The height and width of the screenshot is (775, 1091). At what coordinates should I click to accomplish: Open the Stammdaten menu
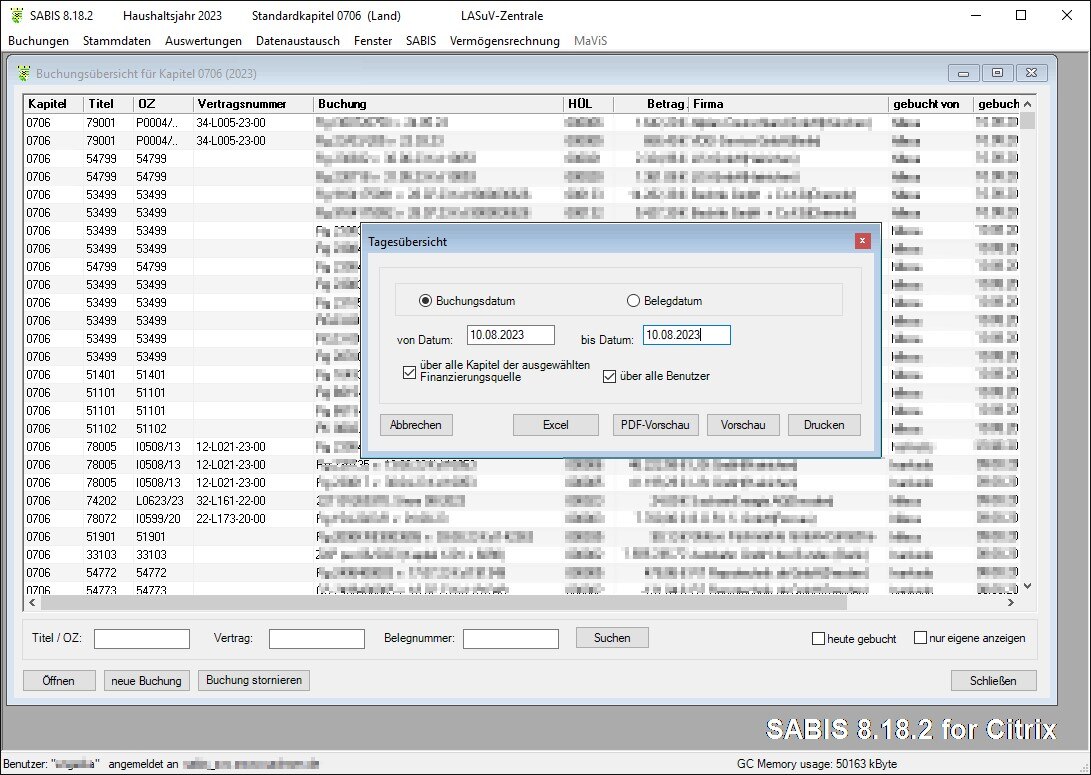tap(117, 41)
